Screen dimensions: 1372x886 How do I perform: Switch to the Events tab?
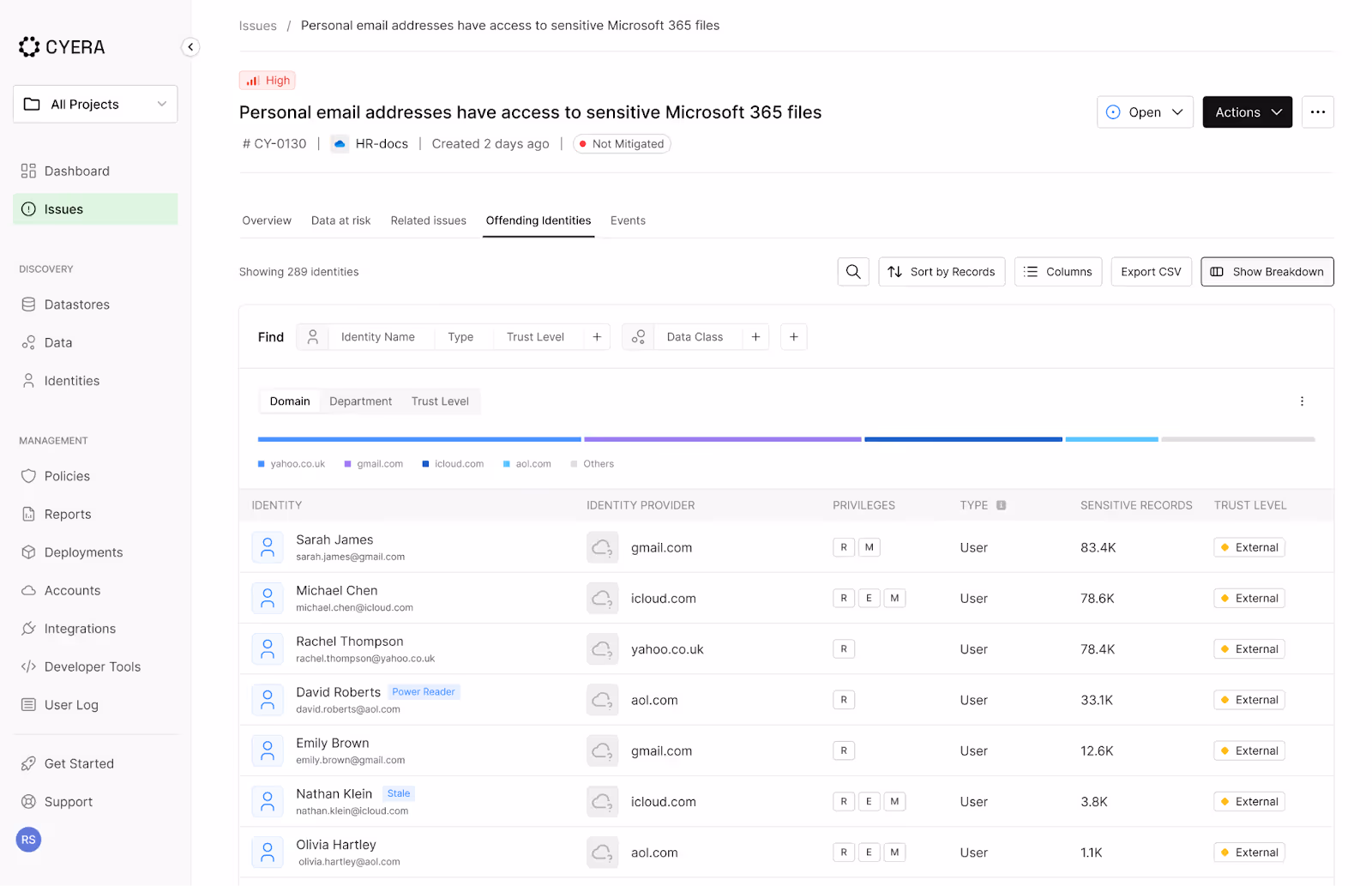tap(628, 220)
